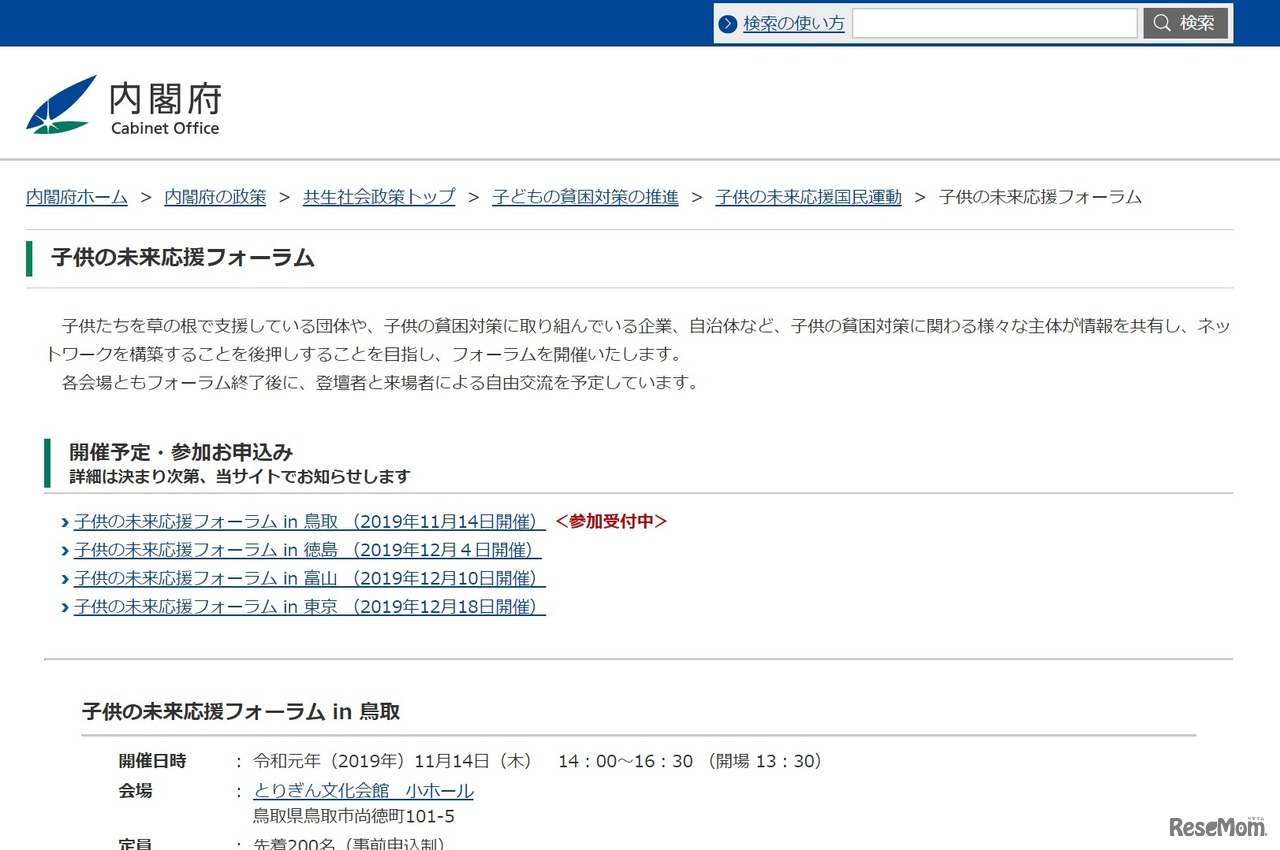Screen dimensions: 1280x850
Task: Click the 子供の未来応援フォーラム in 鳥取 section heading
Action: click(x=241, y=712)
